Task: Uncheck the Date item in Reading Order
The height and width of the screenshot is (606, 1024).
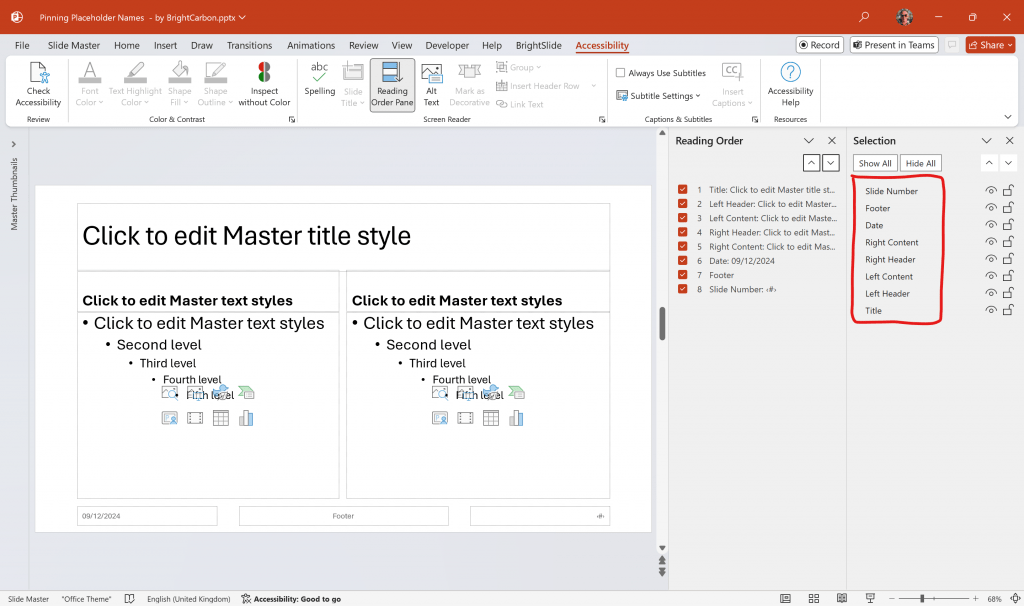Action: pos(685,260)
